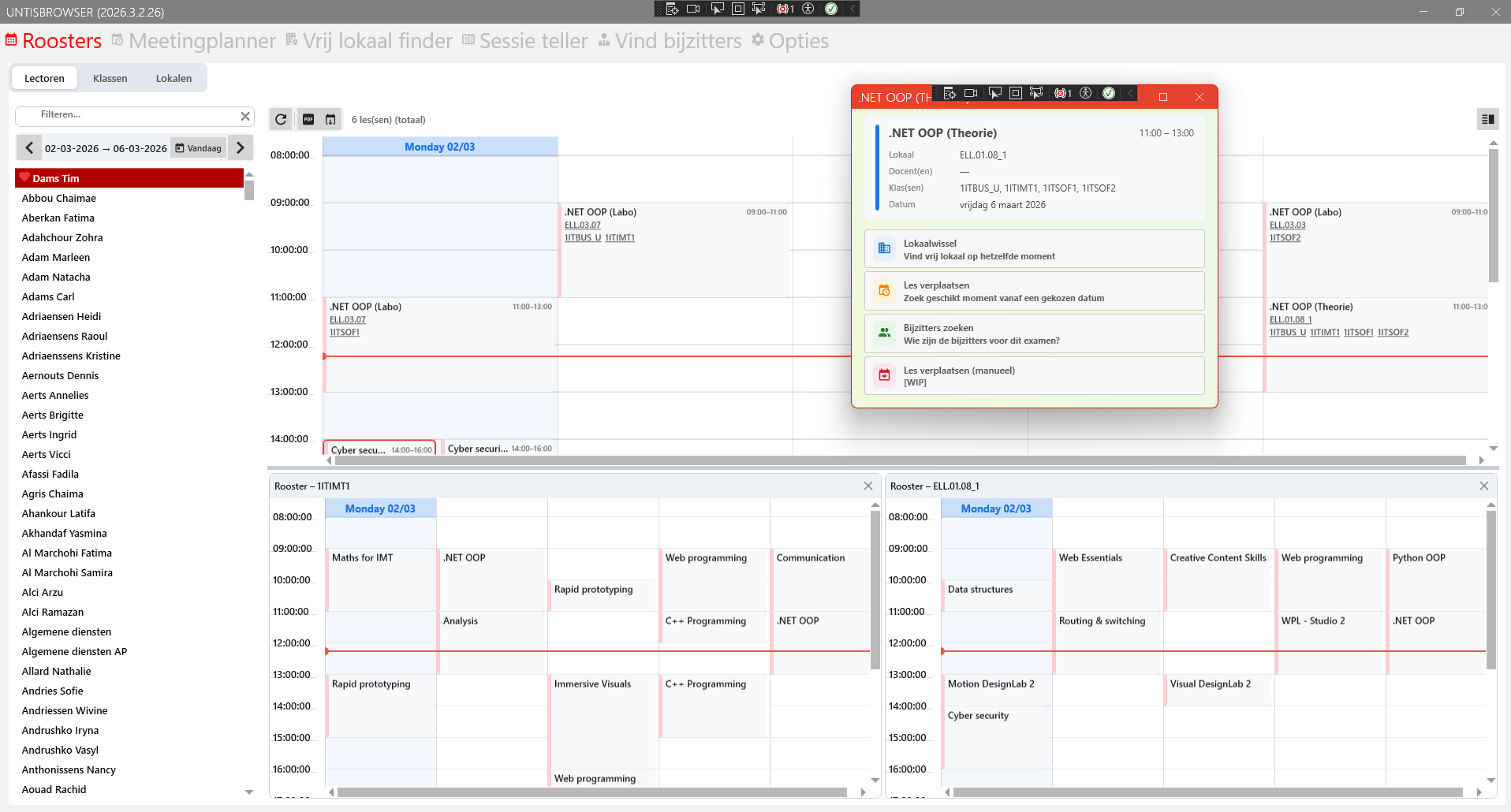Jump to today with Vandaag
Screen dimensions: 1511x812
pyautogui.click(x=199, y=148)
